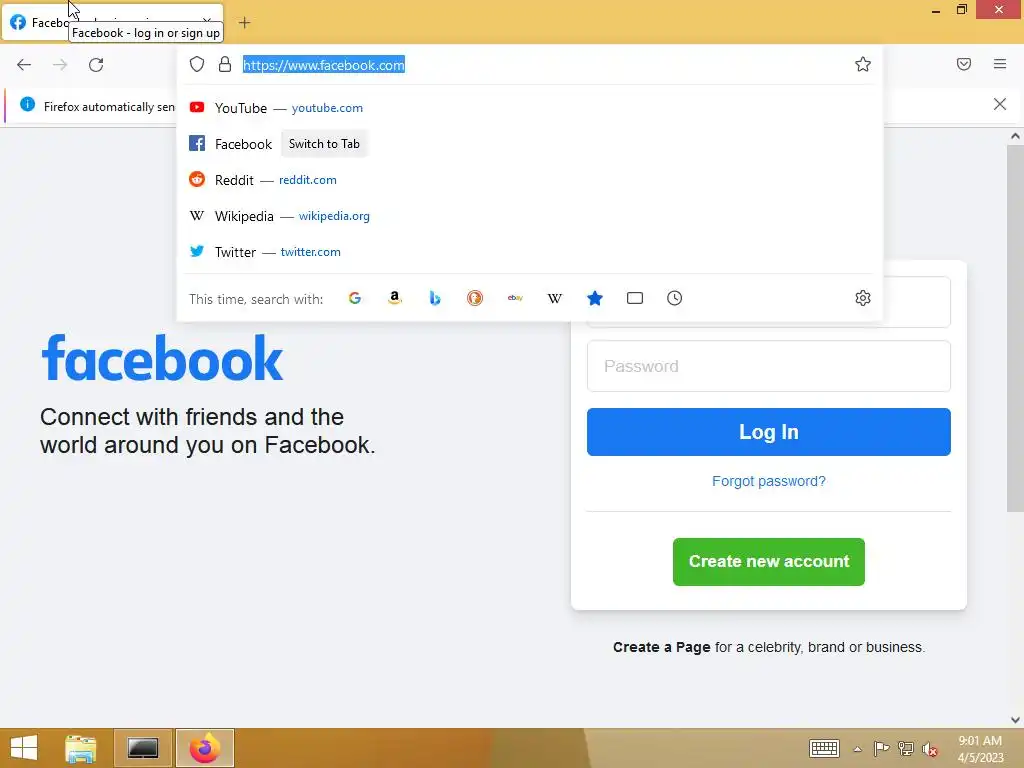Select the YouTube suggestion row
The height and width of the screenshot is (768, 1024).
coord(530,108)
